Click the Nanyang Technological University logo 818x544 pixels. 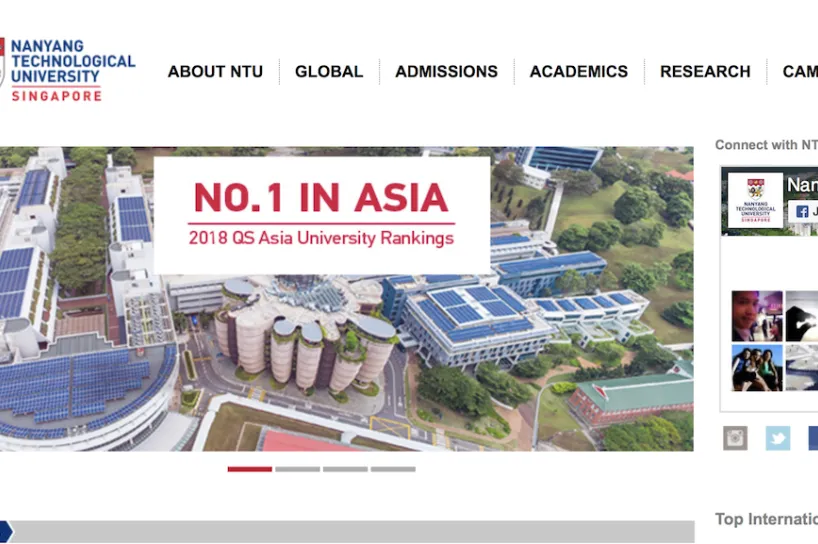[x=68, y=69]
